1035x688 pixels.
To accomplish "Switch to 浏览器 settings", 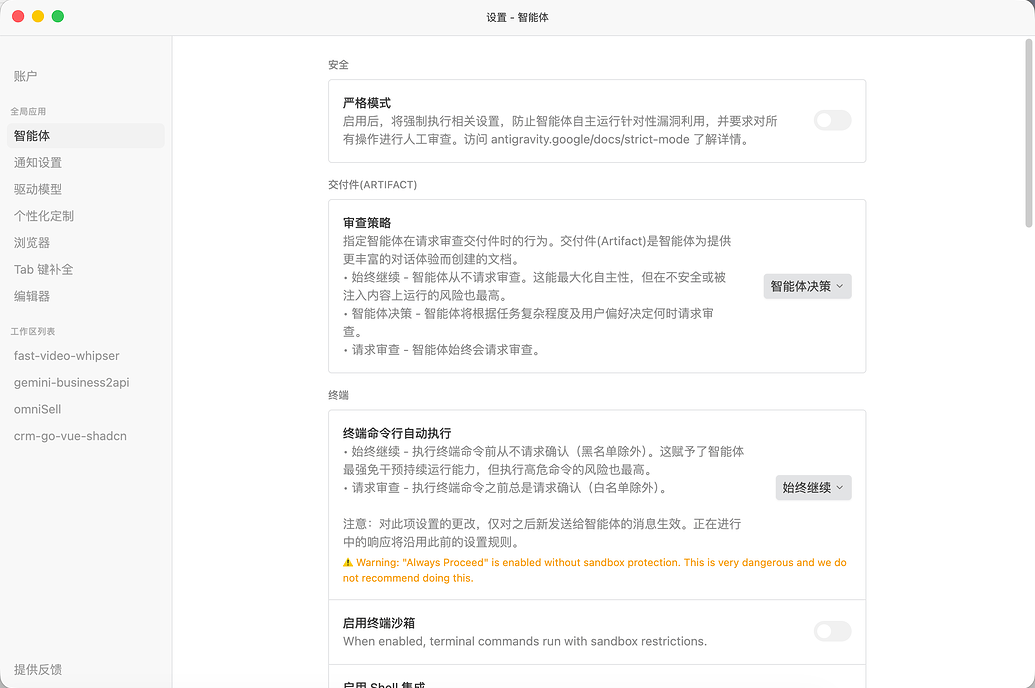I will click(32, 242).
